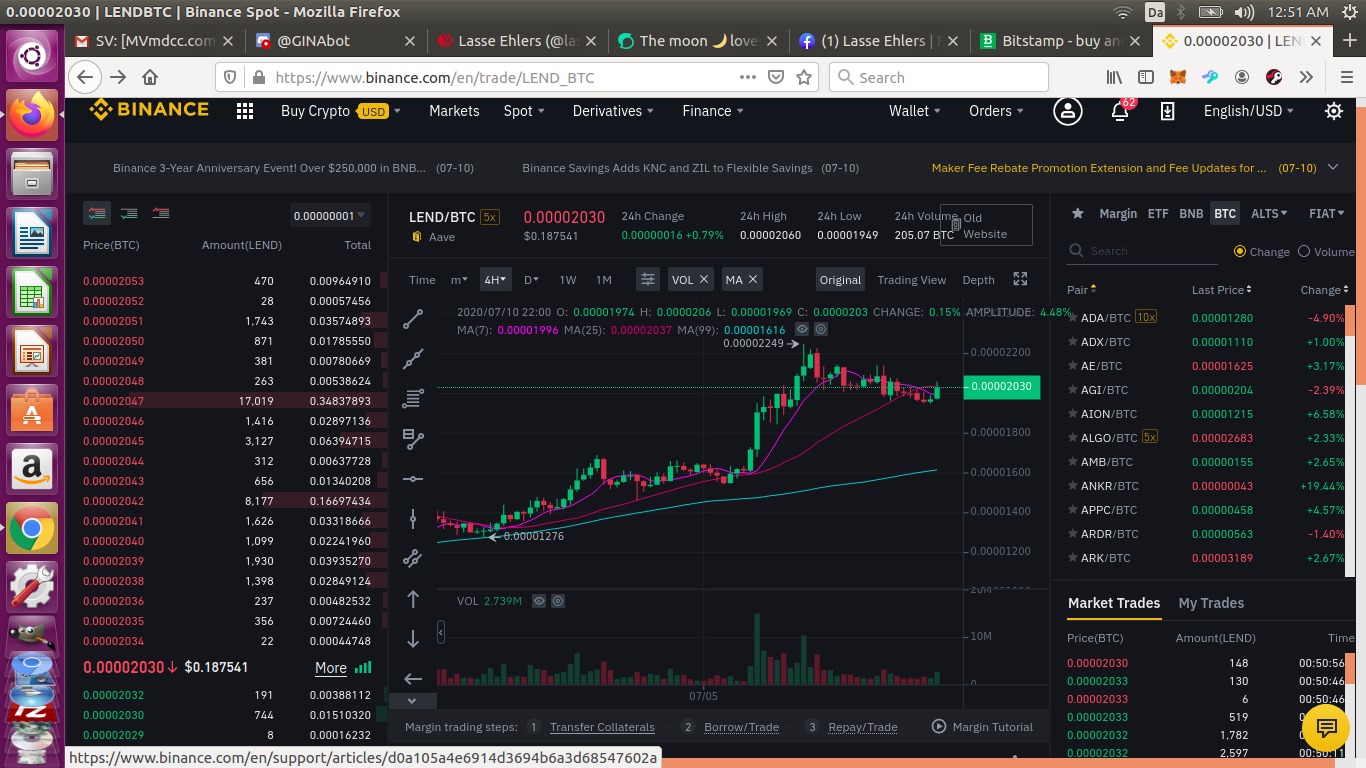Screen dimensions: 1366x768
Task: Click the Transfer Collaterals link
Action: coord(602,727)
